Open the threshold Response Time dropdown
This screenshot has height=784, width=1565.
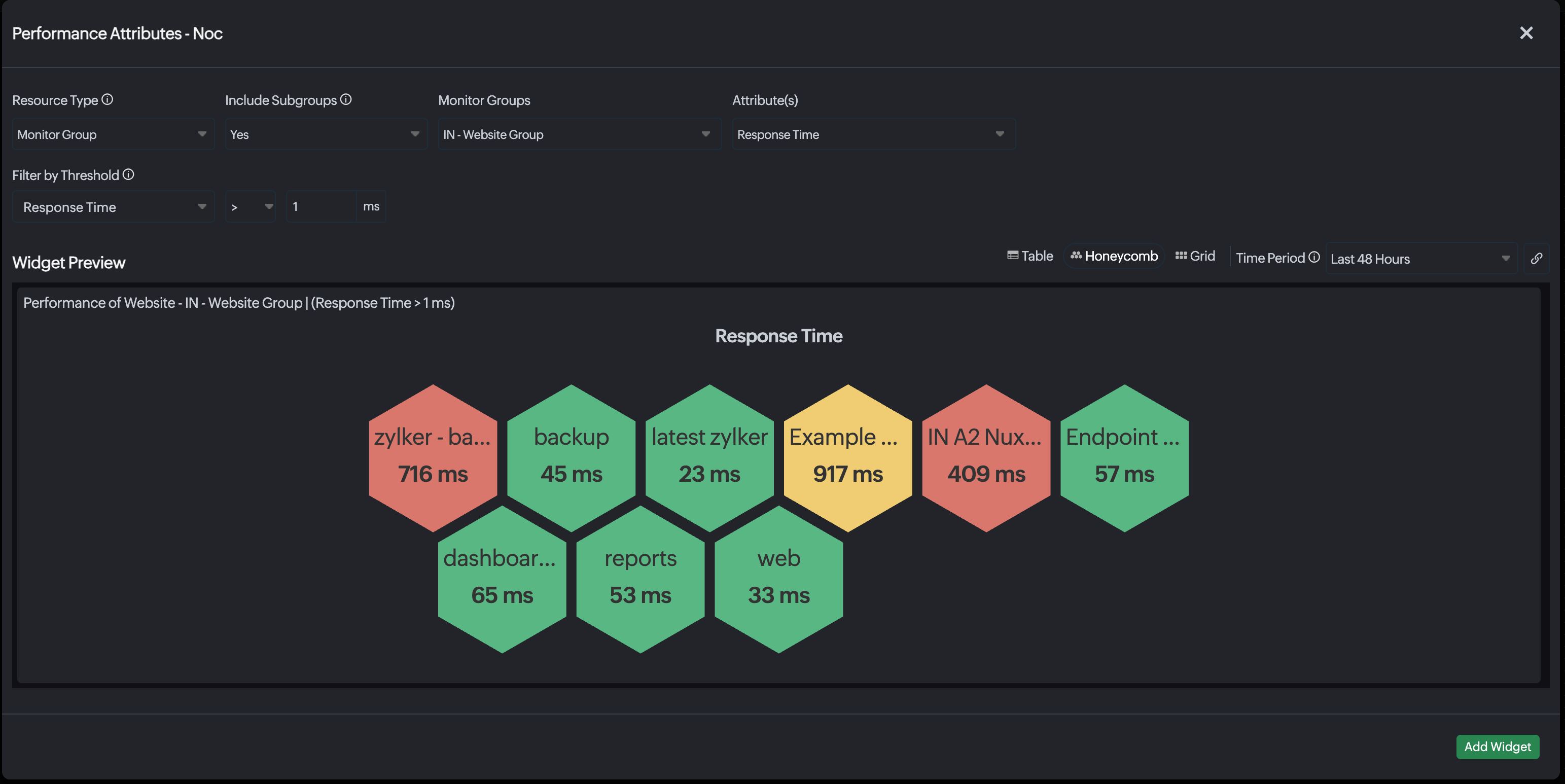coord(113,207)
